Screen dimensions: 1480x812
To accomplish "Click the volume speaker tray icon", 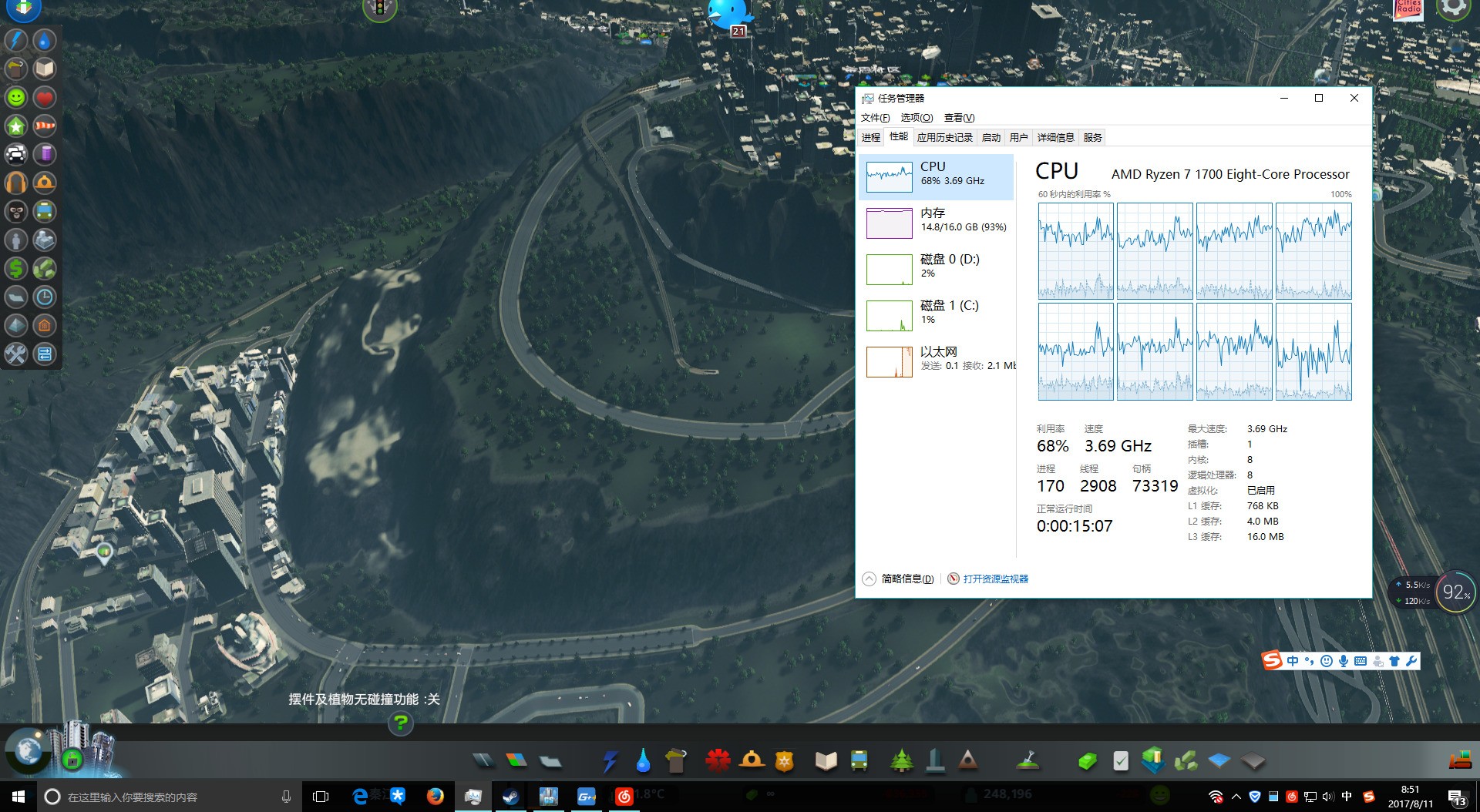I will click(x=1327, y=797).
